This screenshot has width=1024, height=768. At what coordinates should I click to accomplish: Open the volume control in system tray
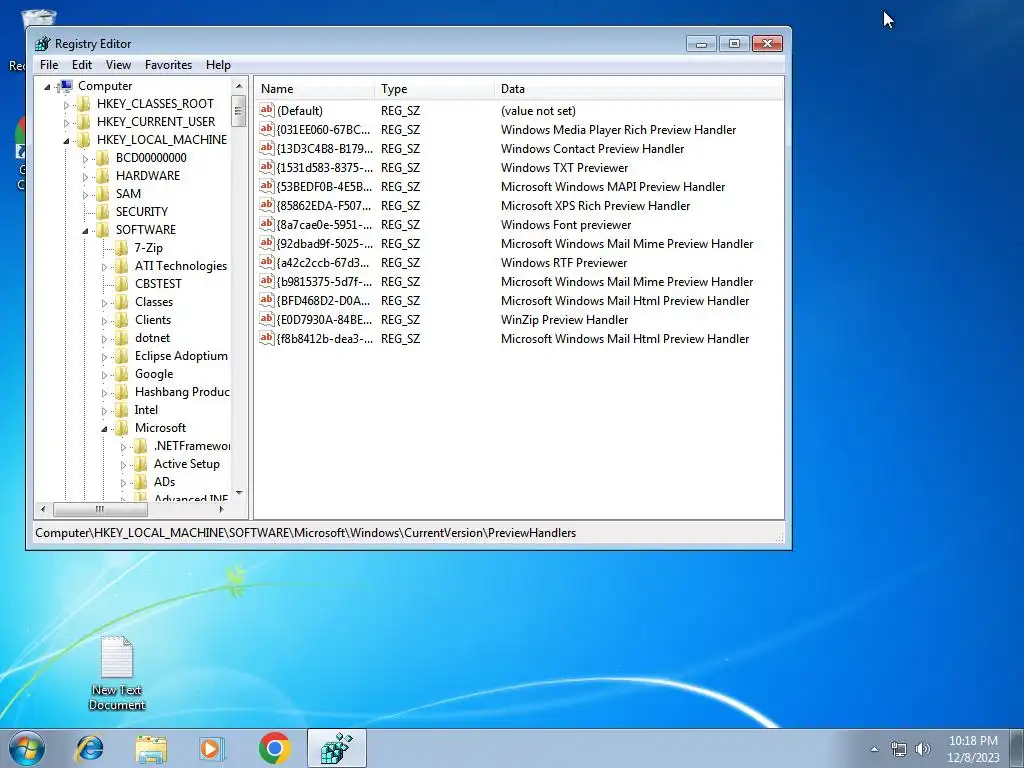tap(923, 748)
